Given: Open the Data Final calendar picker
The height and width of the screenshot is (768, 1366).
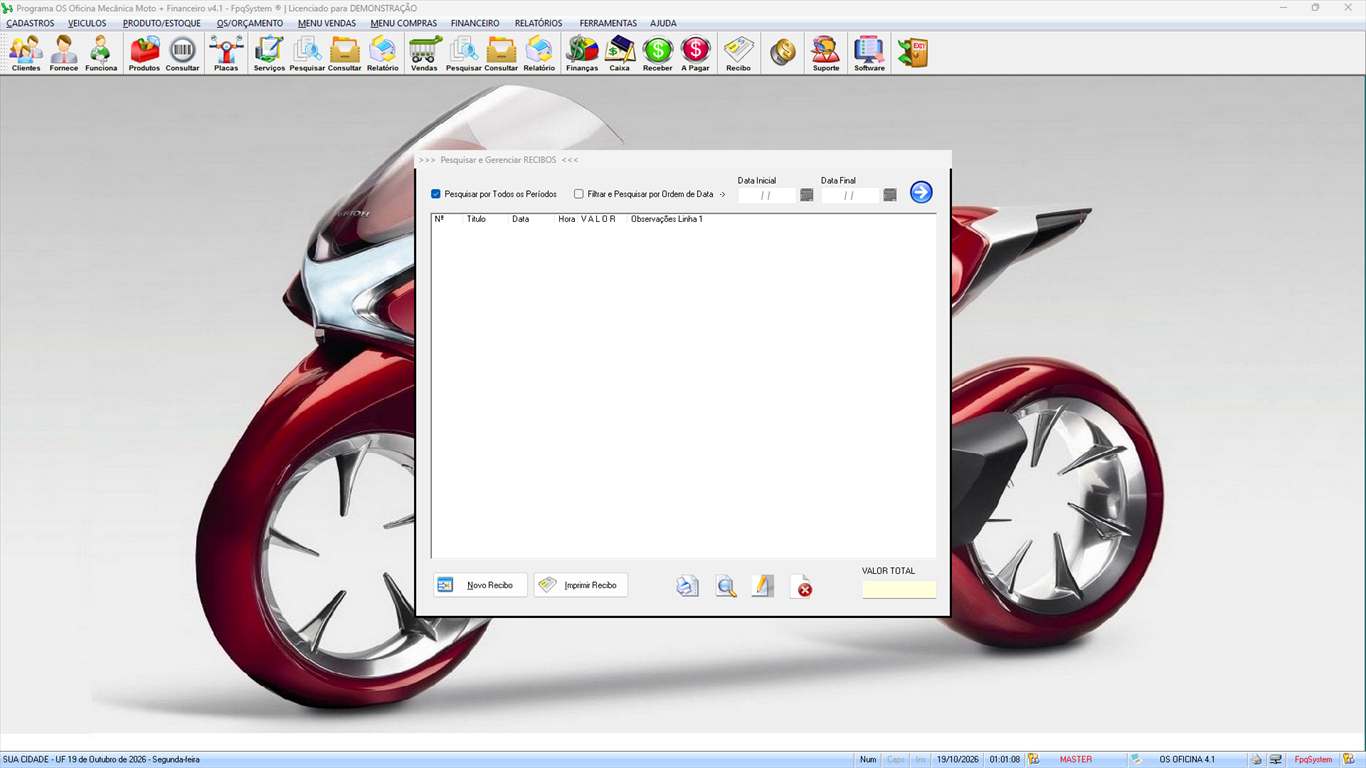Looking at the screenshot, I should [x=890, y=195].
